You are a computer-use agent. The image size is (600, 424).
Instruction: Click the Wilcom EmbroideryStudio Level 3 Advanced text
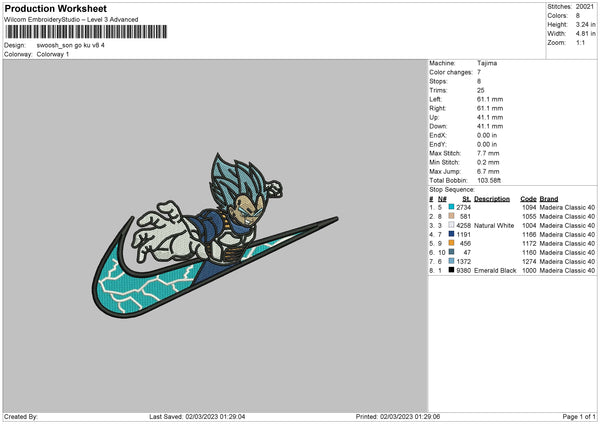pos(71,20)
